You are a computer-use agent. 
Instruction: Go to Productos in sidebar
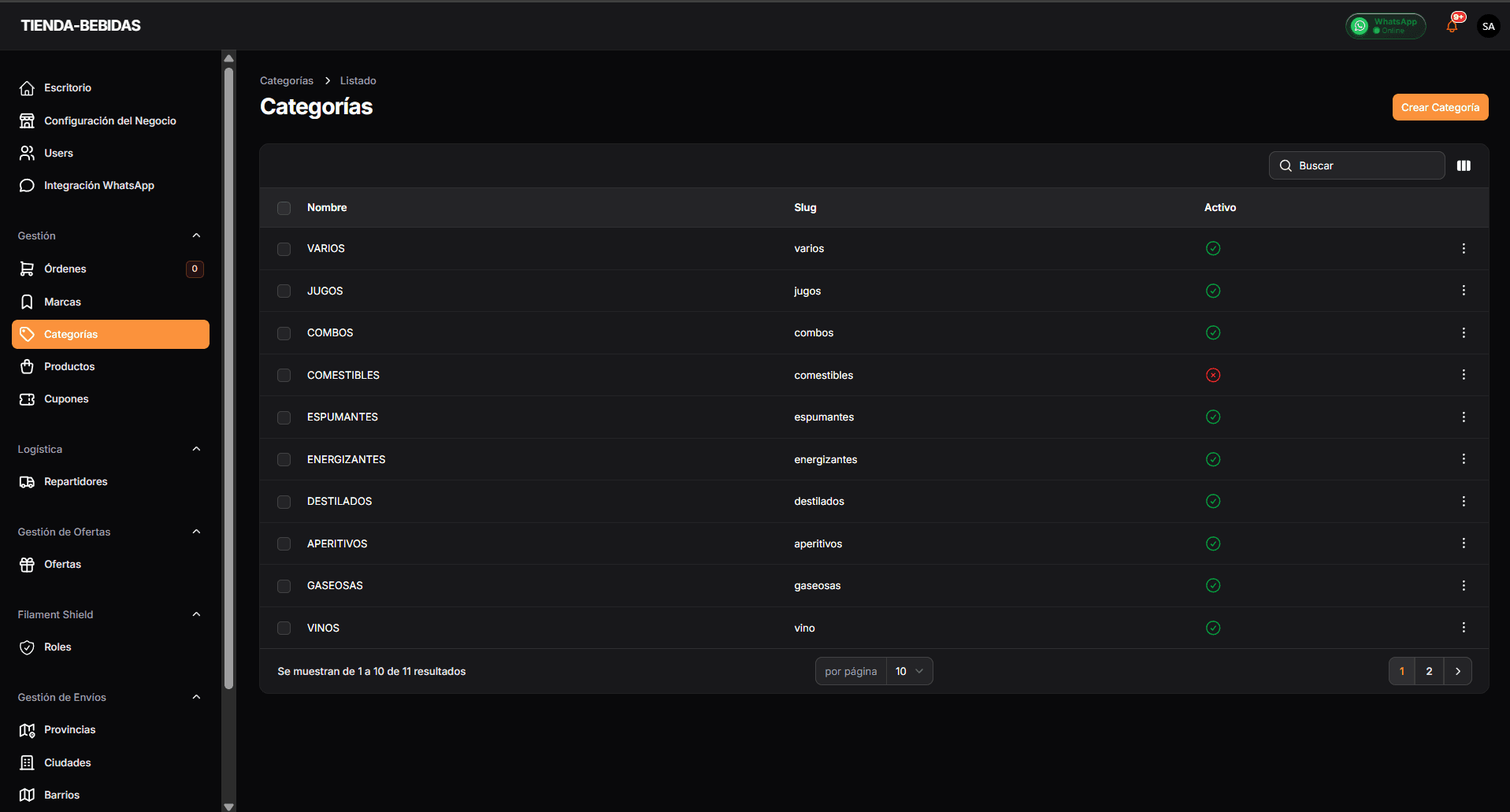[x=69, y=366]
